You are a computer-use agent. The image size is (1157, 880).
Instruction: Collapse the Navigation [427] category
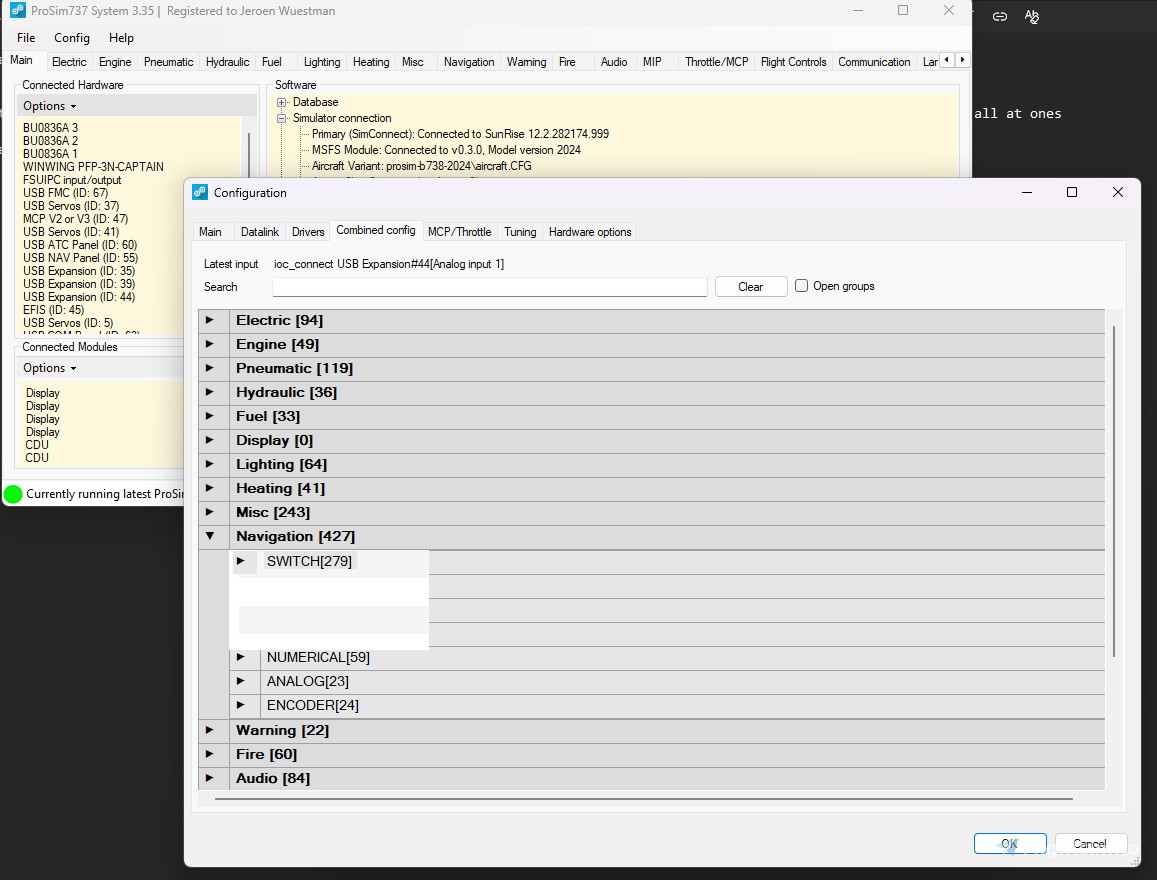pyautogui.click(x=211, y=536)
